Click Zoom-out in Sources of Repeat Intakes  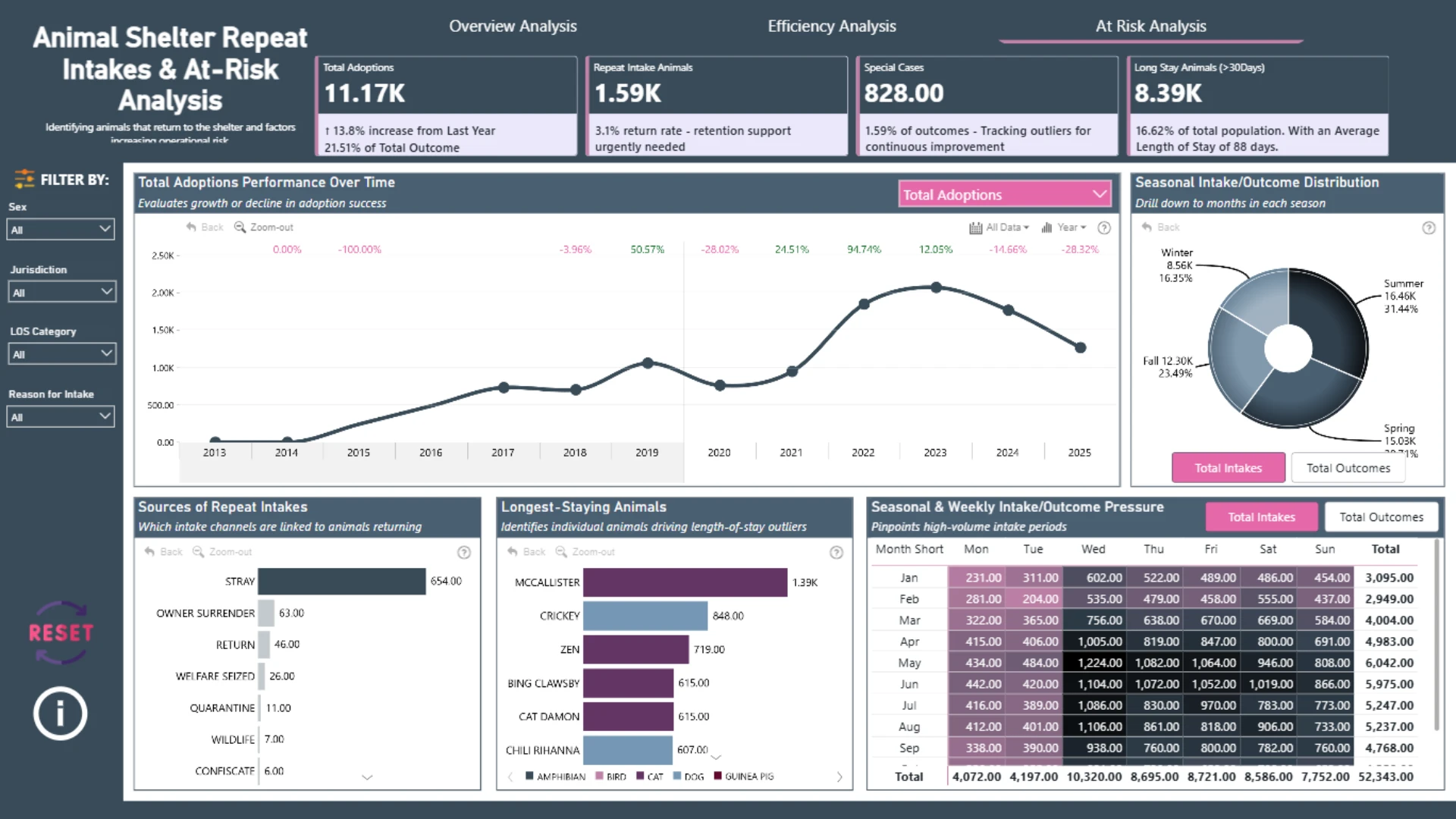coord(222,552)
